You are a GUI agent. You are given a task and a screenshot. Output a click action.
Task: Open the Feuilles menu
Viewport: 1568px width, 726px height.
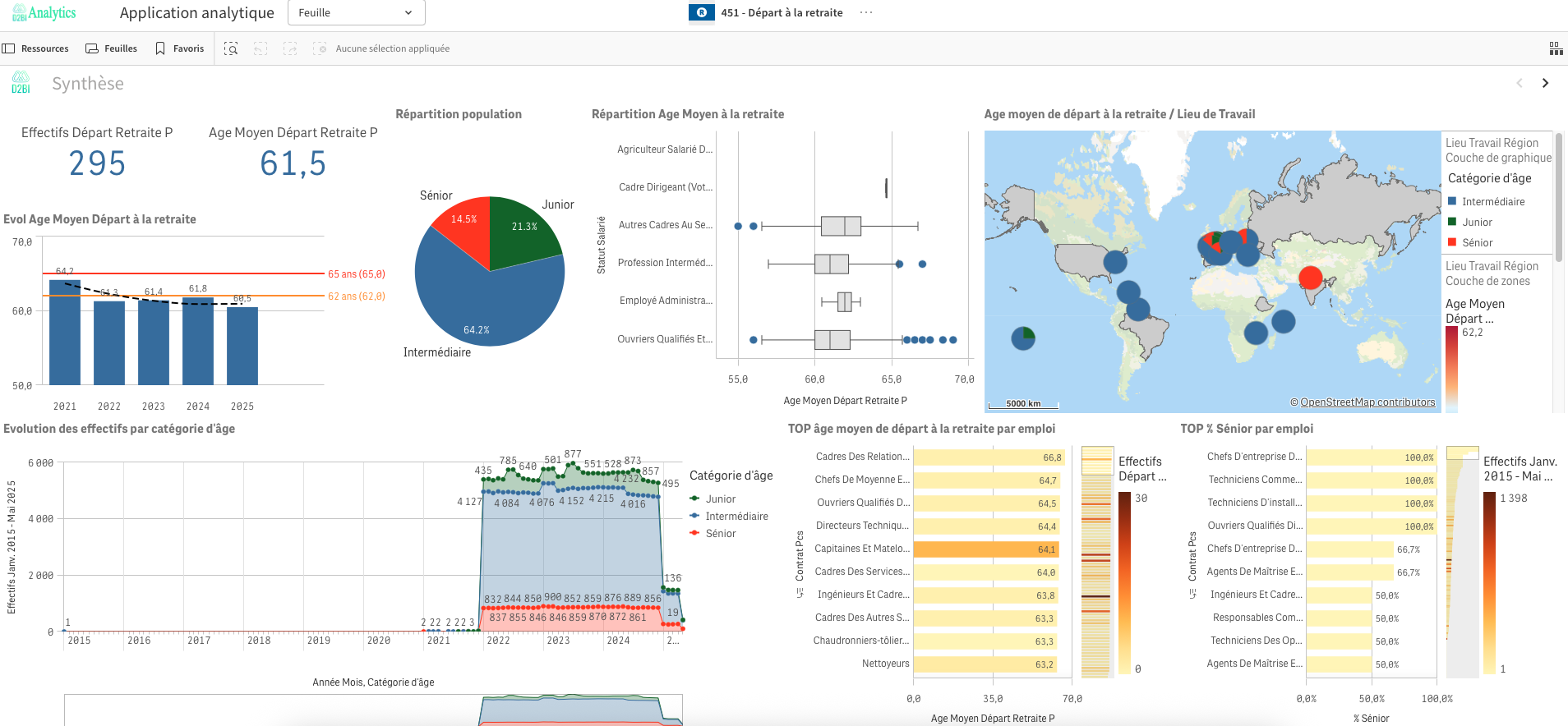tap(112, 49)
